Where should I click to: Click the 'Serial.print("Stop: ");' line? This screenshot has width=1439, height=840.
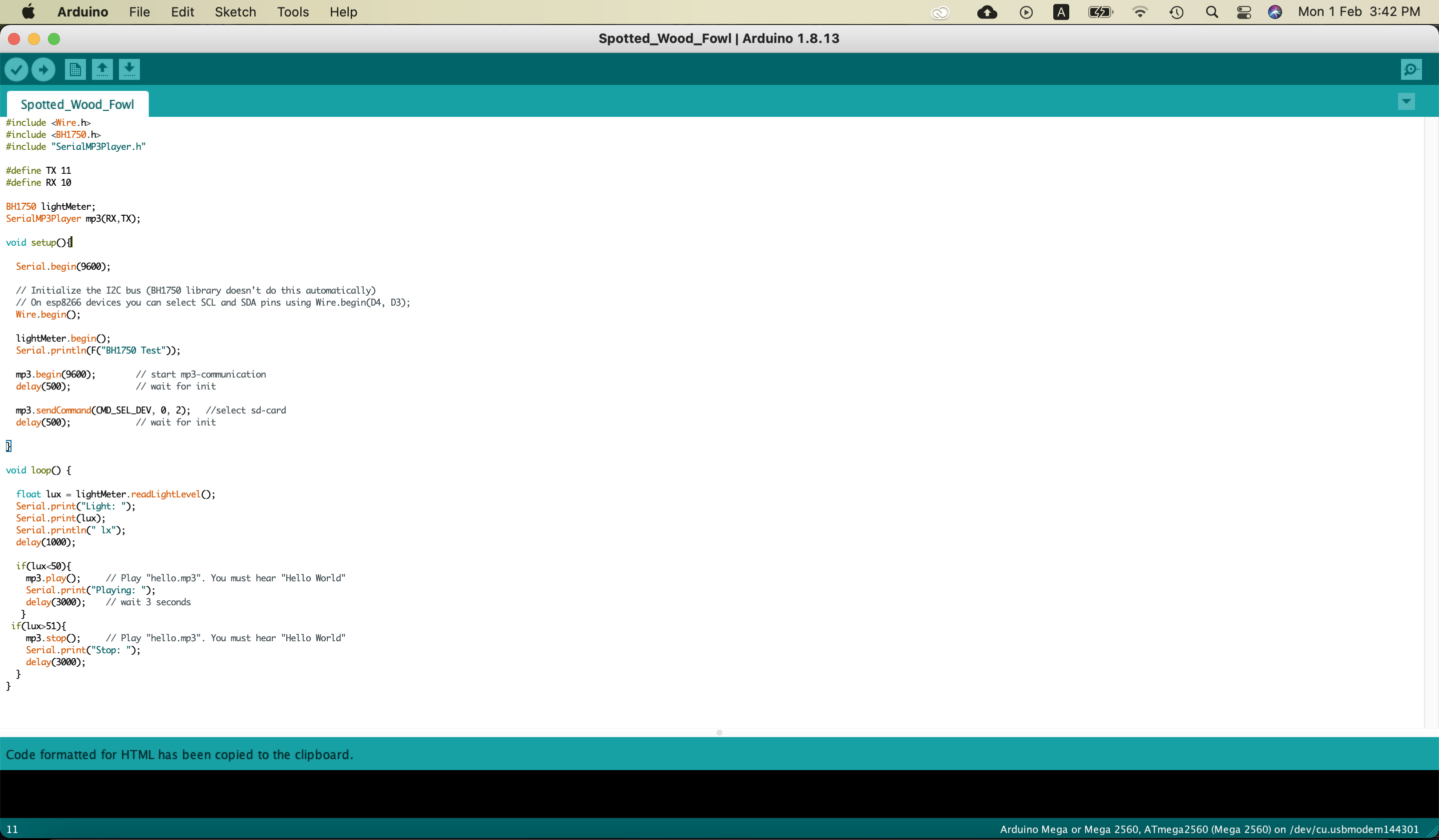[x=83, y=650]
